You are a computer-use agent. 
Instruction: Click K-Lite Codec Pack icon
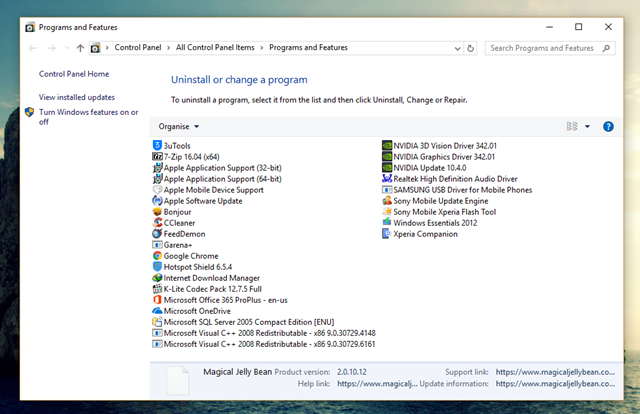click(157, 289)
